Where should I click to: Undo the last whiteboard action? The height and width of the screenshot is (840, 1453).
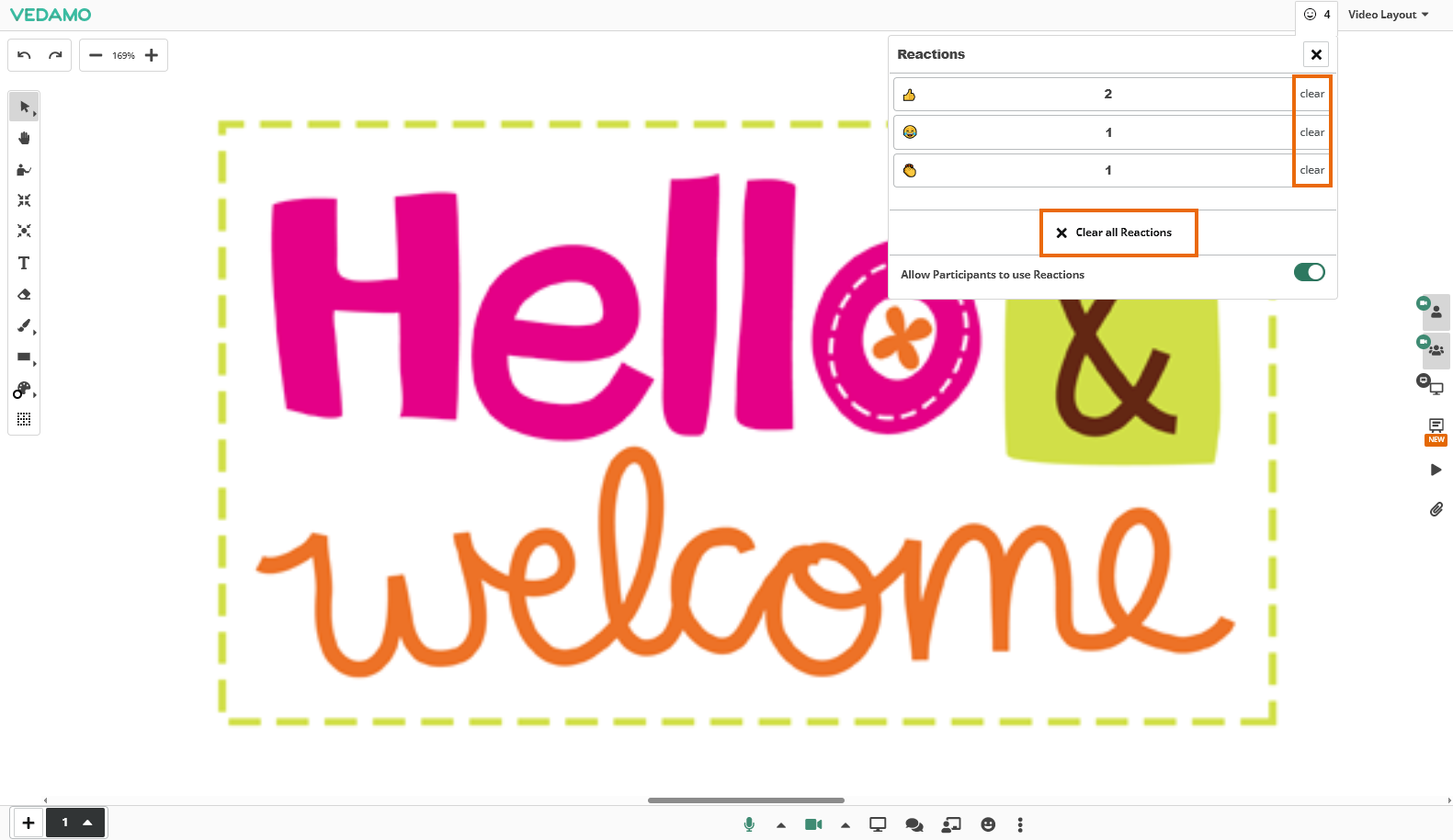pyautogui.click(x=24, y=55)
